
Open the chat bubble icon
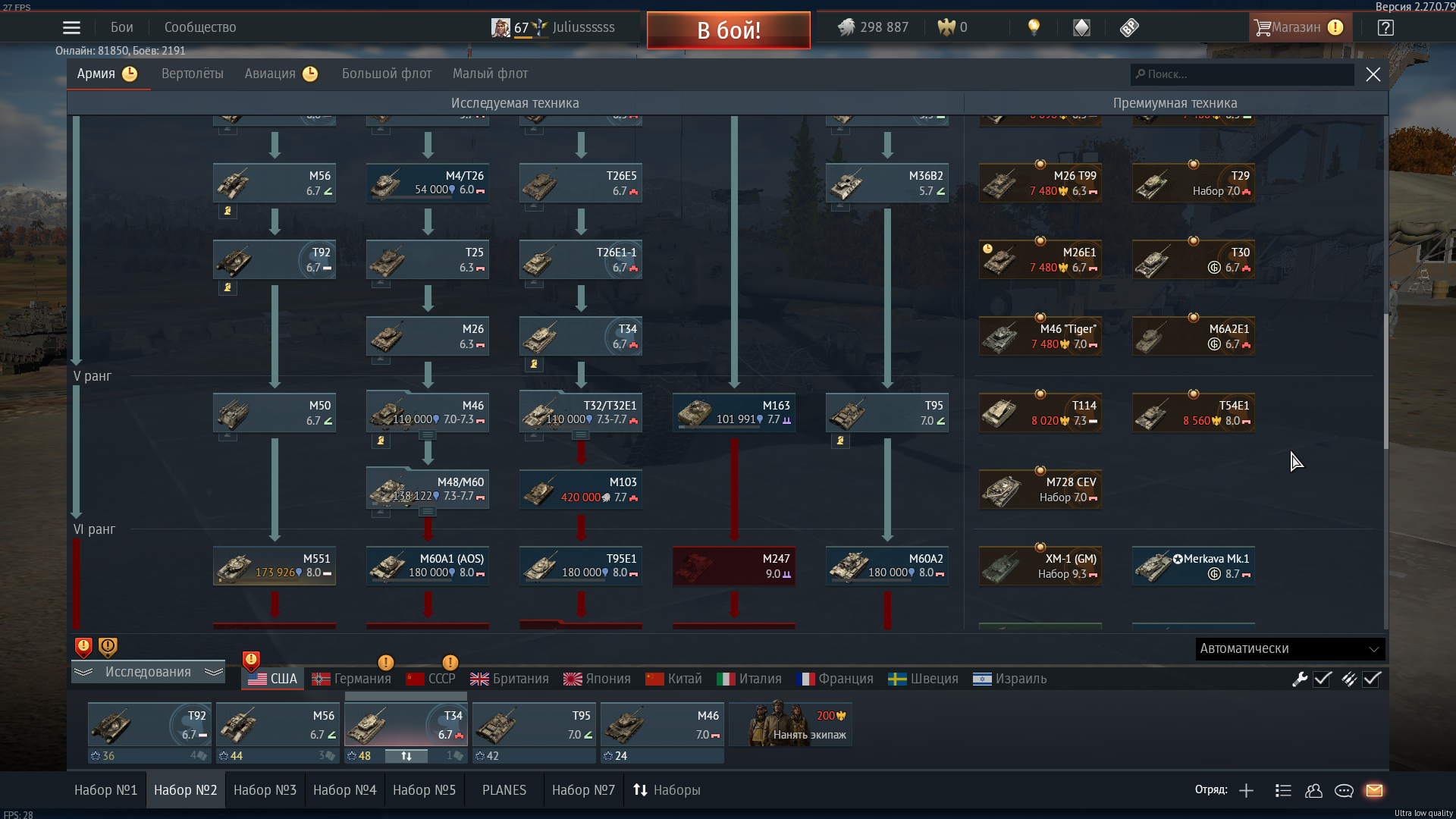pos(1344,791)
